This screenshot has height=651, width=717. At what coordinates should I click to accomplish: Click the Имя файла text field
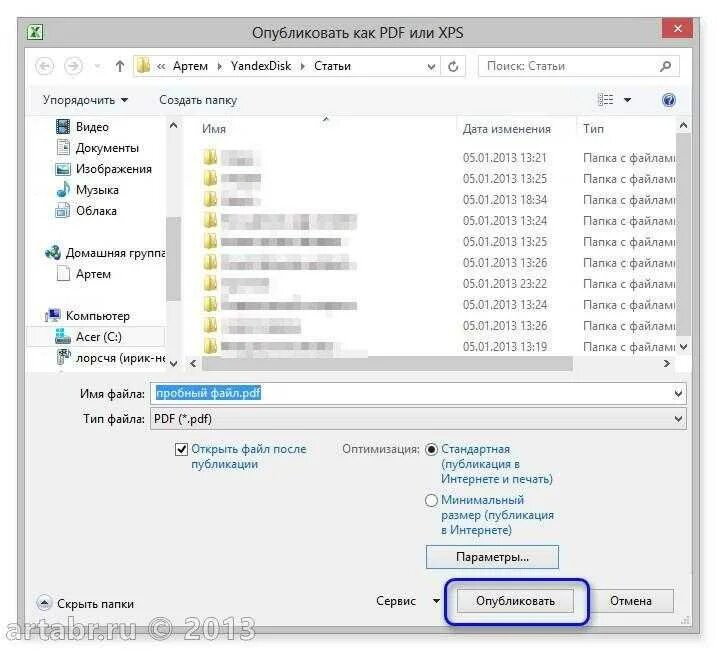click(x=411, y=394)
